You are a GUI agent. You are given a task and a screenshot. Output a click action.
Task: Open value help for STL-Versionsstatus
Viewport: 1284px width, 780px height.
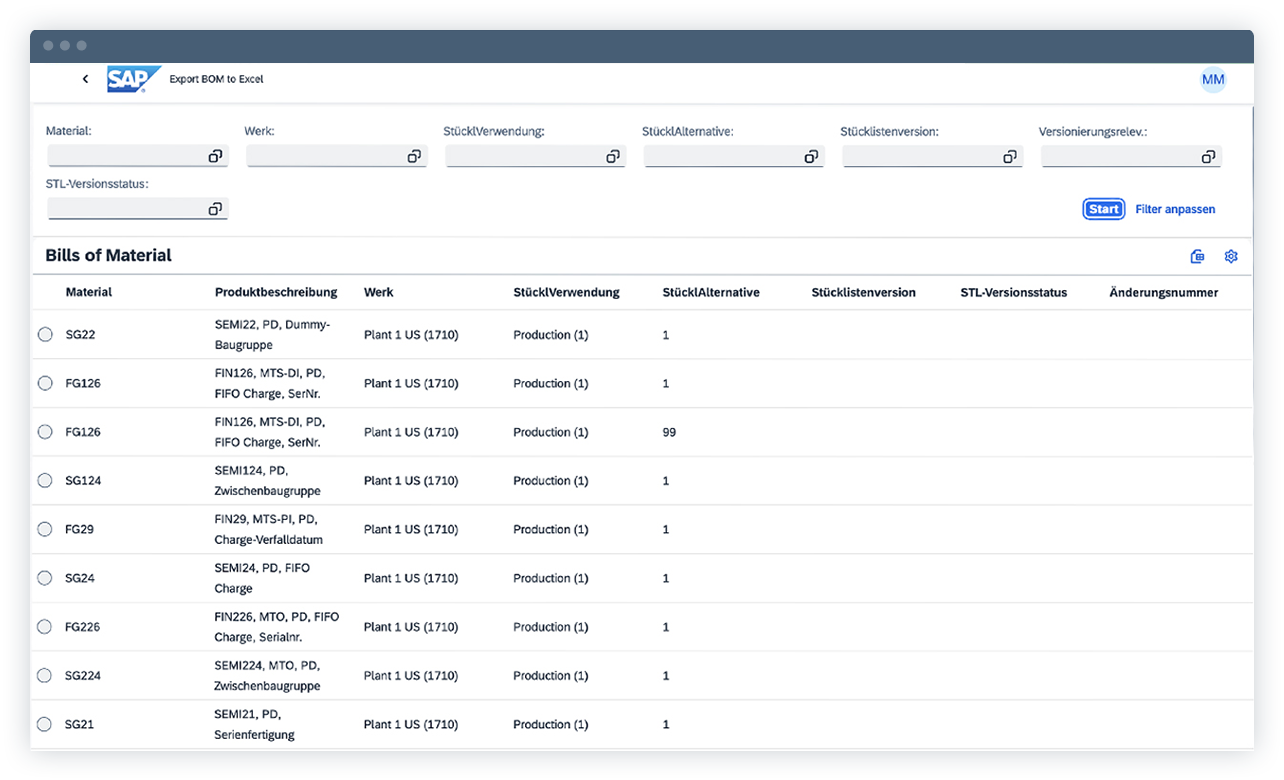[215, 208]
